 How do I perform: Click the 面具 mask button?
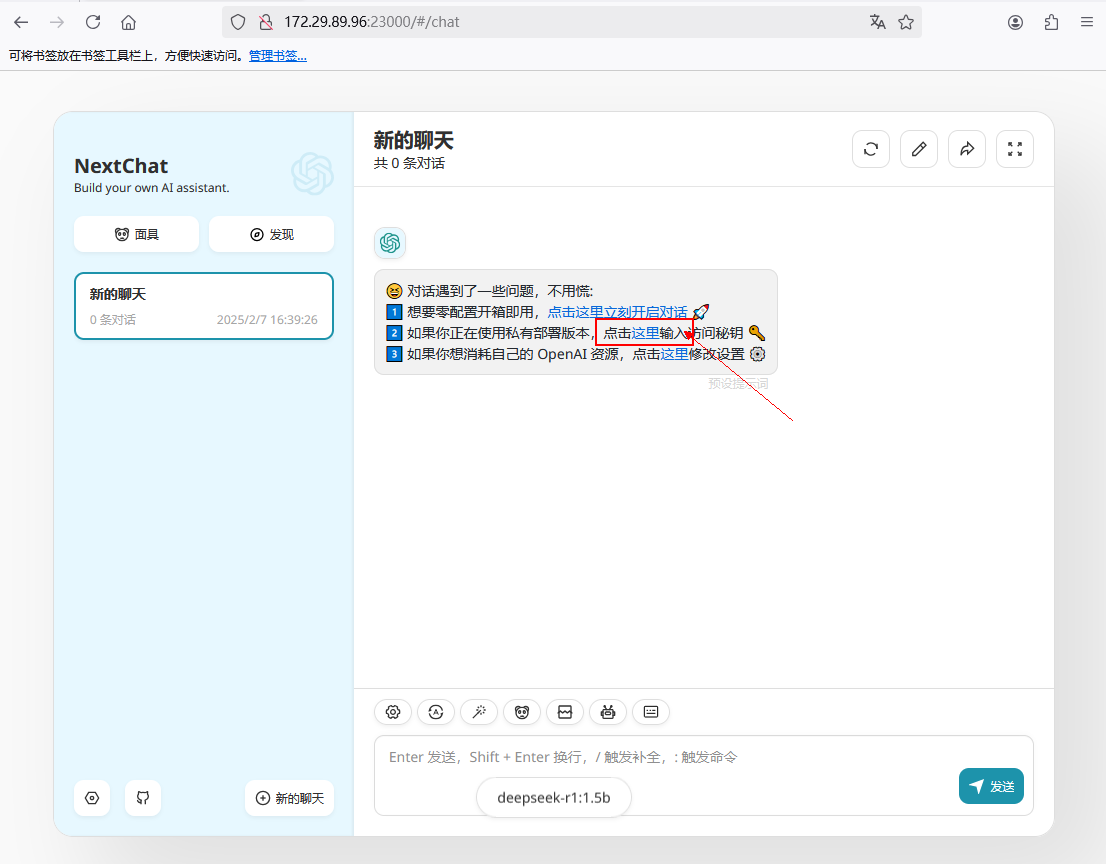point(137,234)
